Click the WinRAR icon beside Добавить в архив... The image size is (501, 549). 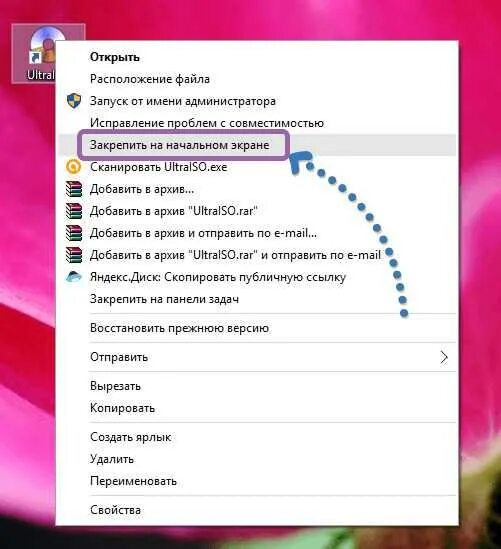[x=74, y=189]
